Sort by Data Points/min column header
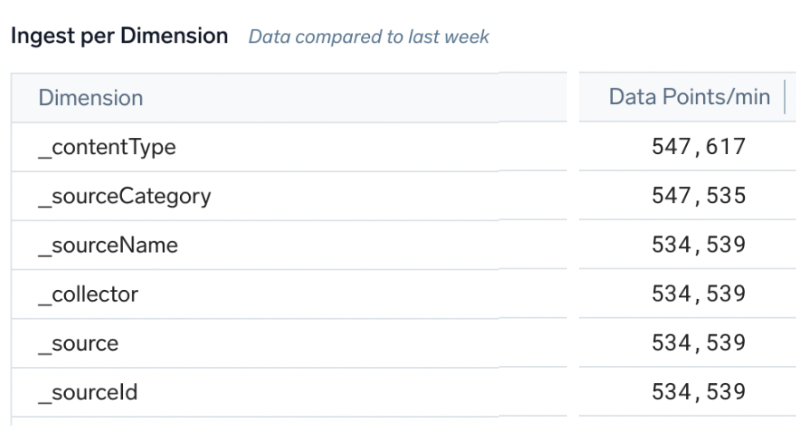 [x=689, y=97]
